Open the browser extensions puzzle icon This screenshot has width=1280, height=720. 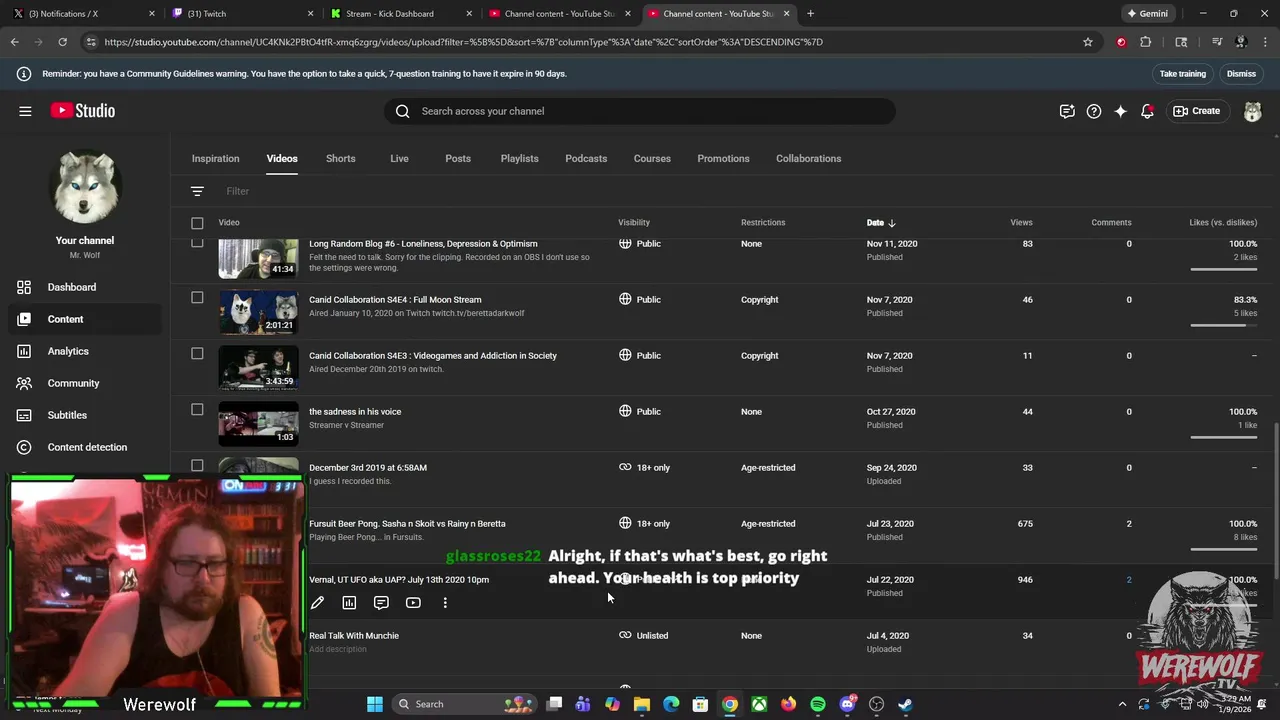point(1146,42)
